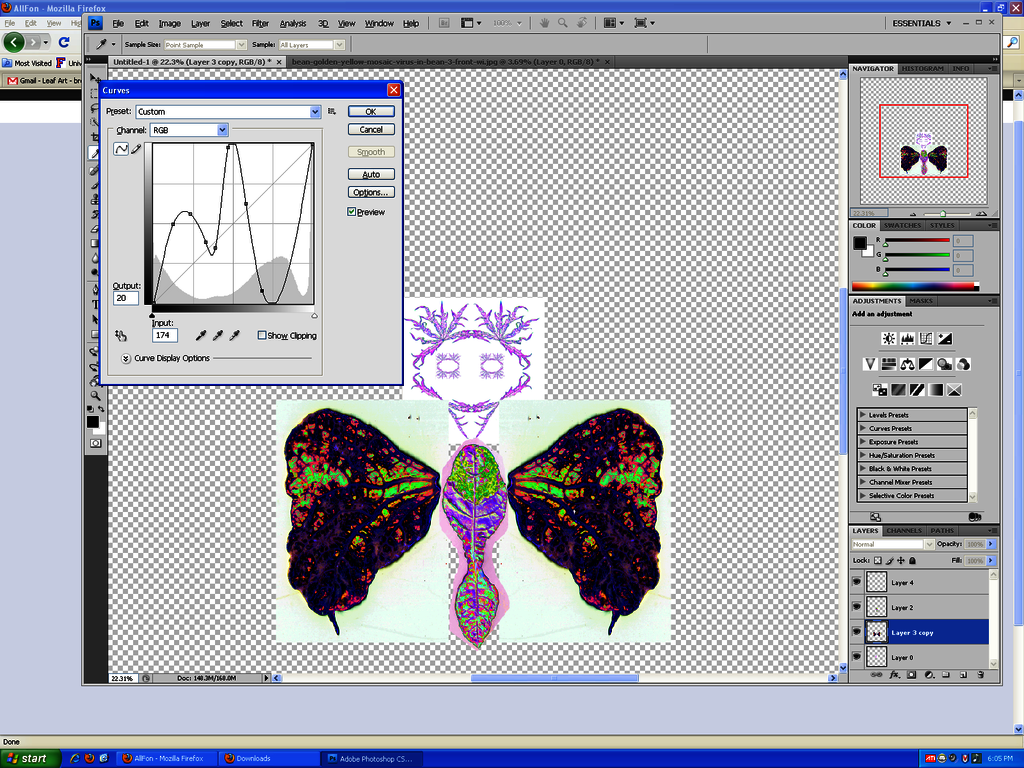Click the Create new layer icon
The height and width of the screenshot is (768, 1024).
(x=963, y=675)
